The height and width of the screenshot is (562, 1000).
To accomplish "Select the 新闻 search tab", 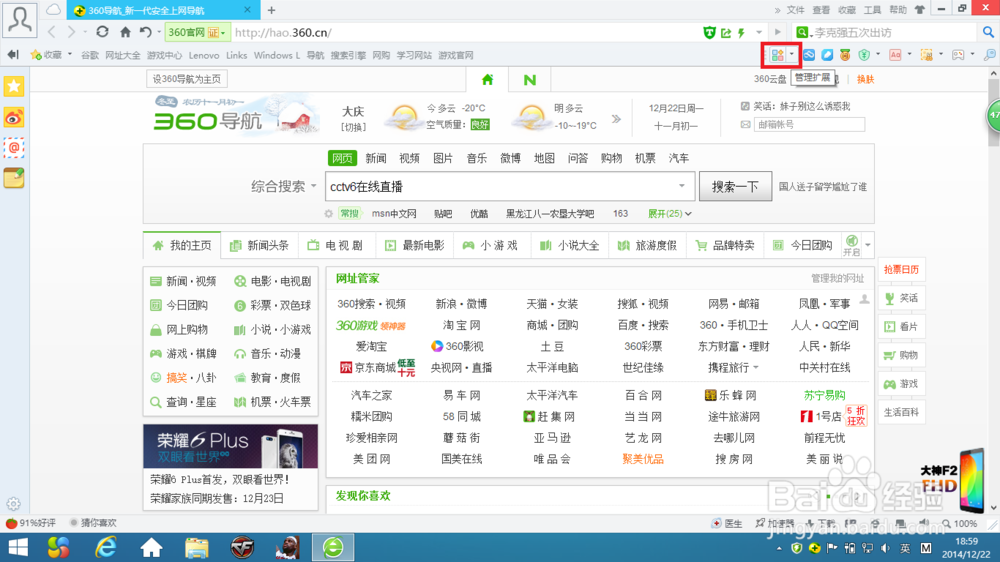I will pyautogui.click(x=376, y=158).
